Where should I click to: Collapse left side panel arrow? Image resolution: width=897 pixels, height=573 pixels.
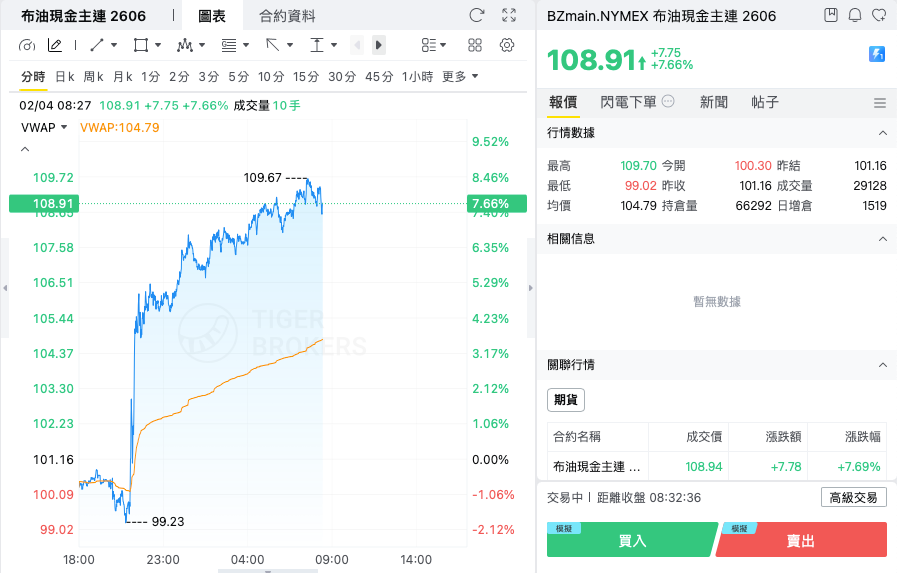pyautogui.click(x=5, y=288)
